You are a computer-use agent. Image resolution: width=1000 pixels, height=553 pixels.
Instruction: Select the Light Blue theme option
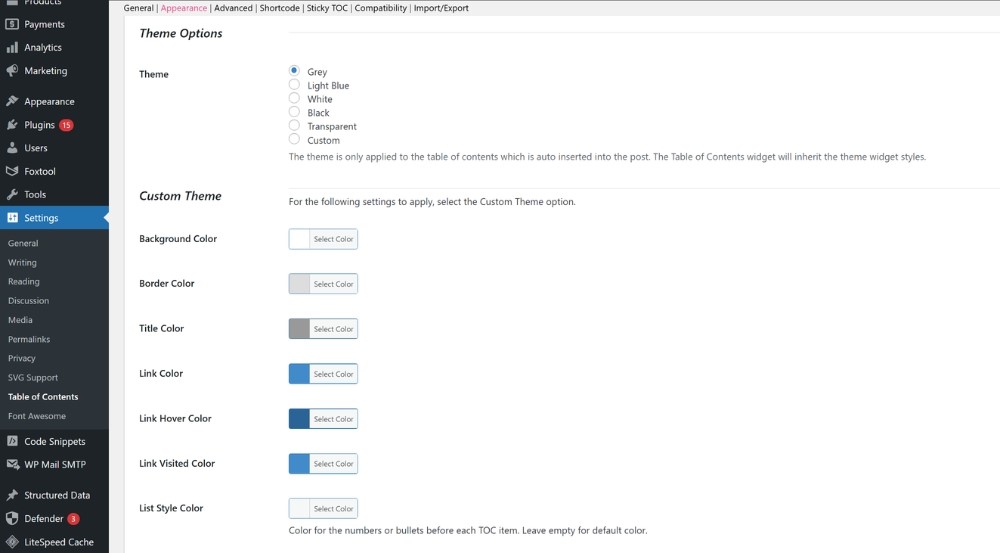click(x=294, y=84)
